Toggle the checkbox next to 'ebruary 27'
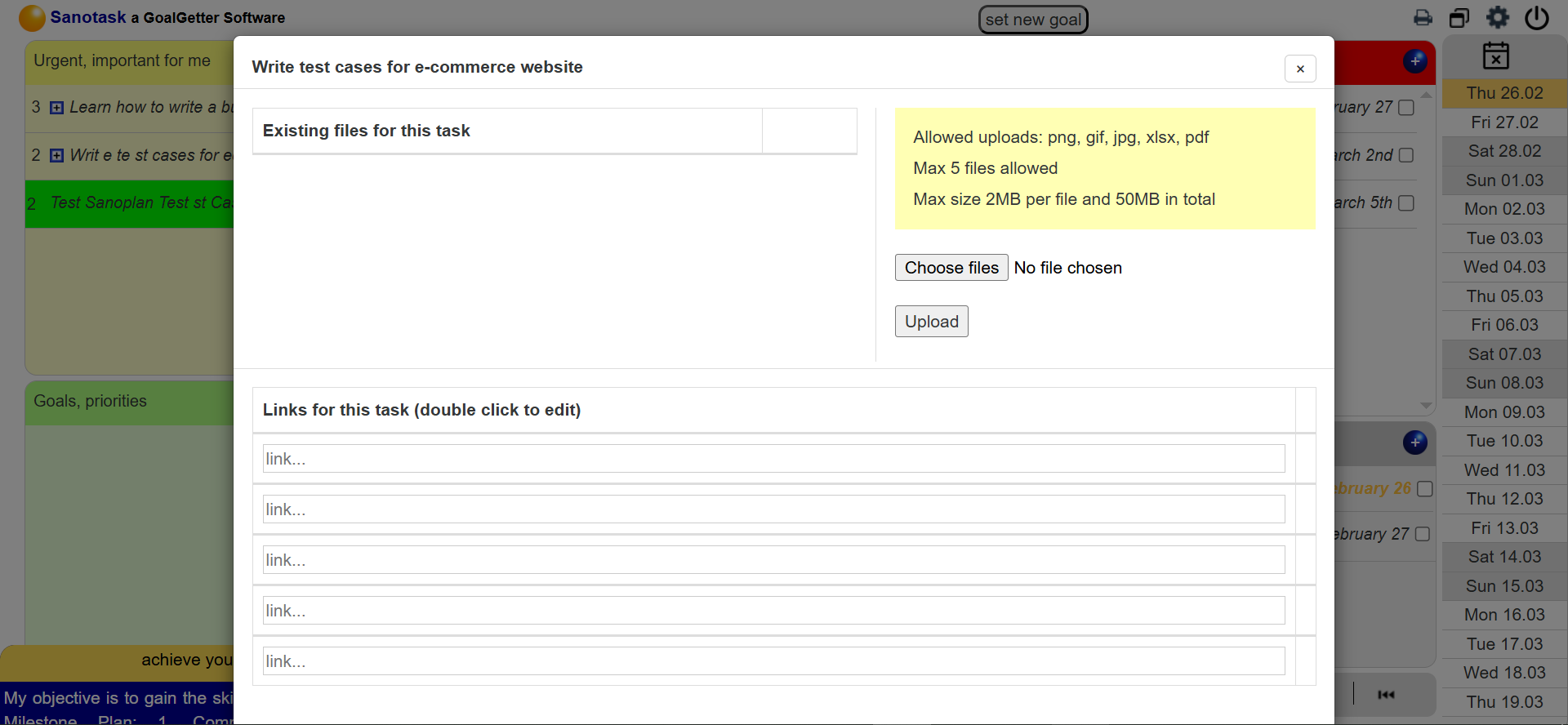The image size is (1568, 725). [x=1423, y=534]
